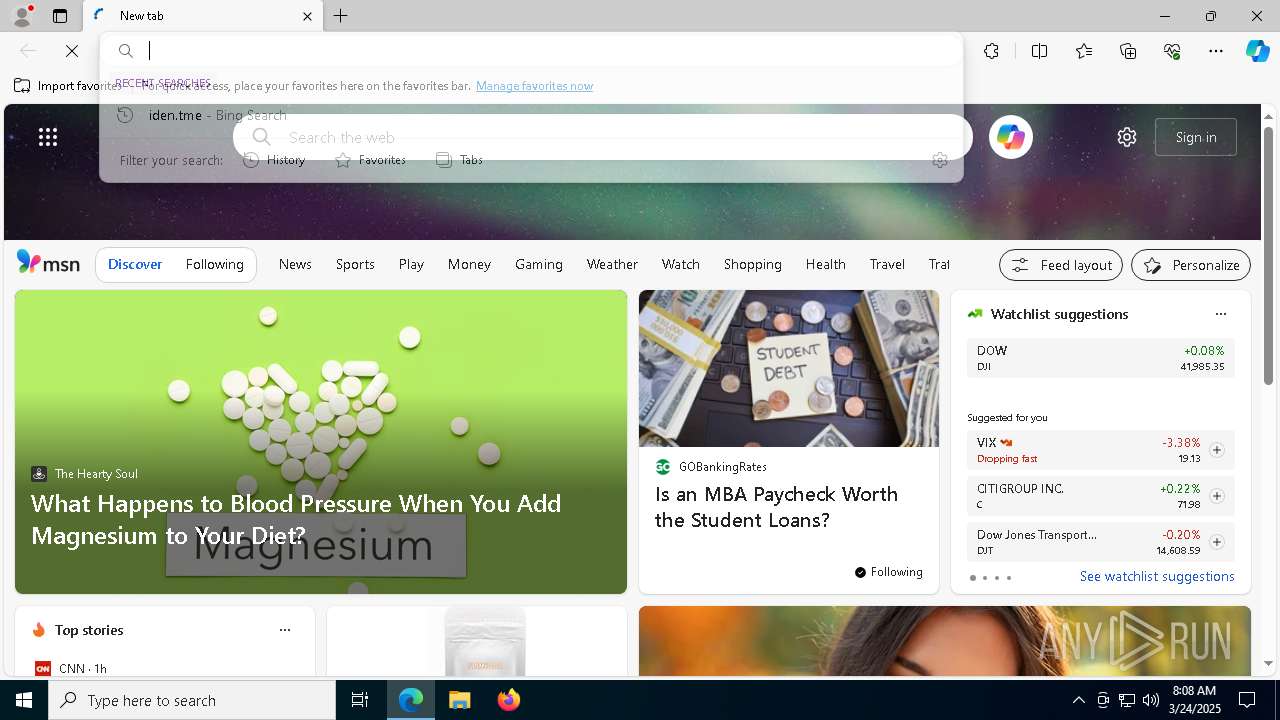Open Watchlist suggestions more options

pos(1220,314)
